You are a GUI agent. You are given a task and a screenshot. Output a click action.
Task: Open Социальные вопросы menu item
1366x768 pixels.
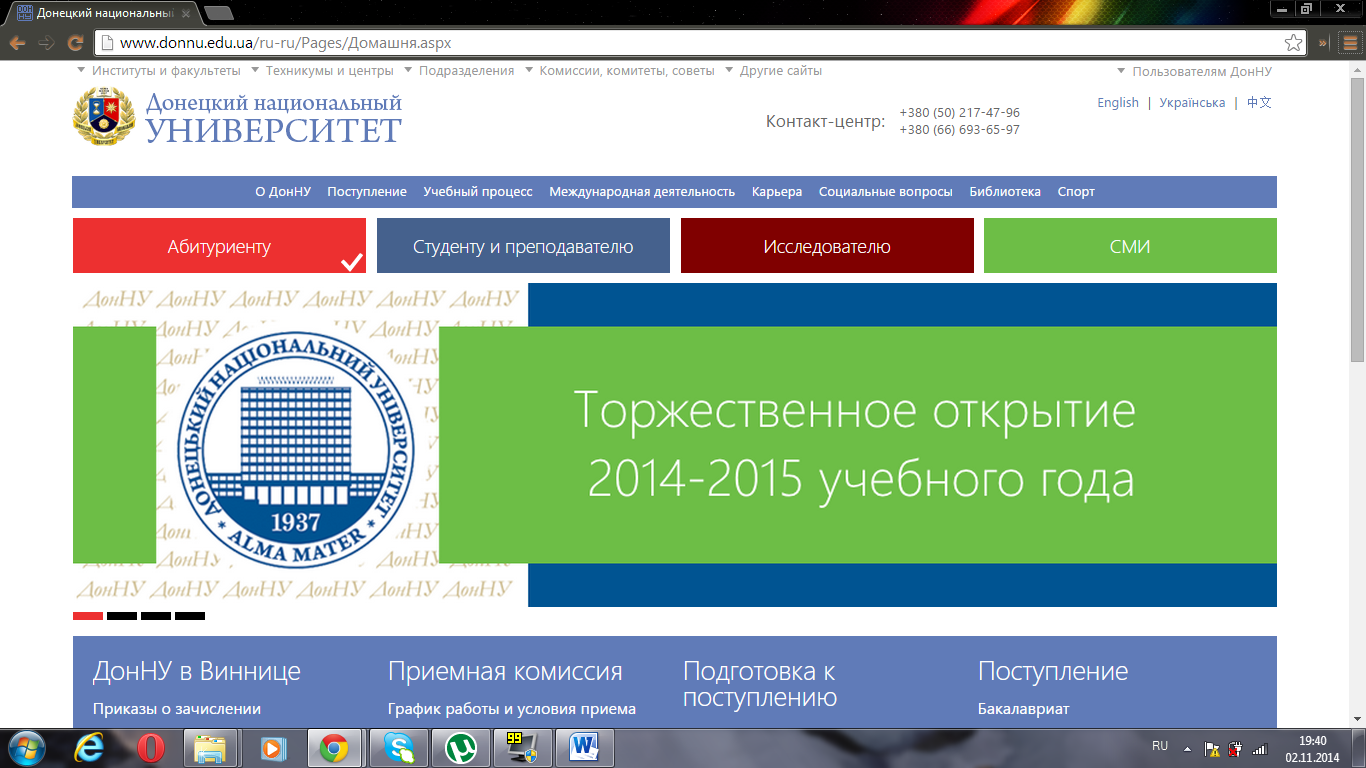pos(885,192)
